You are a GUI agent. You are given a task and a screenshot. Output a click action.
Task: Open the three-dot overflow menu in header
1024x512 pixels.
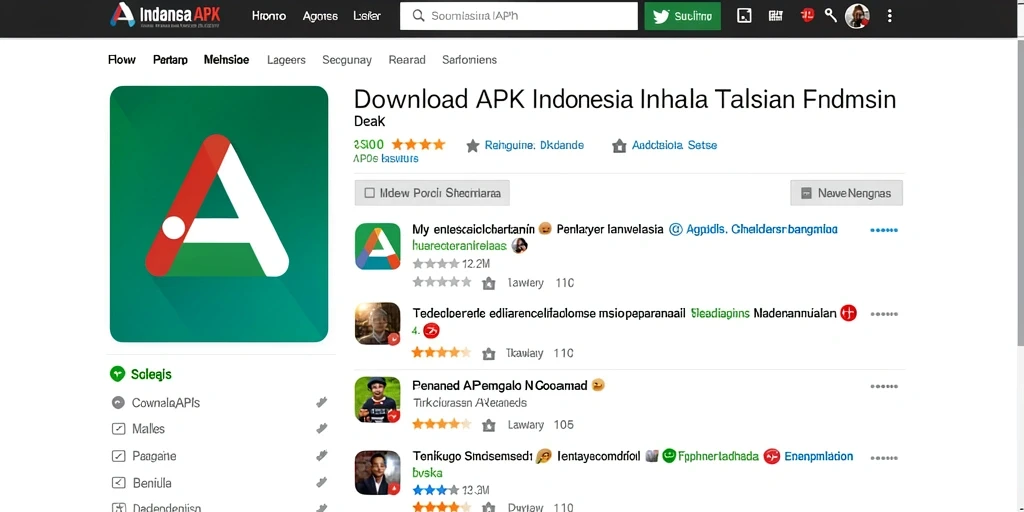pyautogui.click(x=889, y=16)
